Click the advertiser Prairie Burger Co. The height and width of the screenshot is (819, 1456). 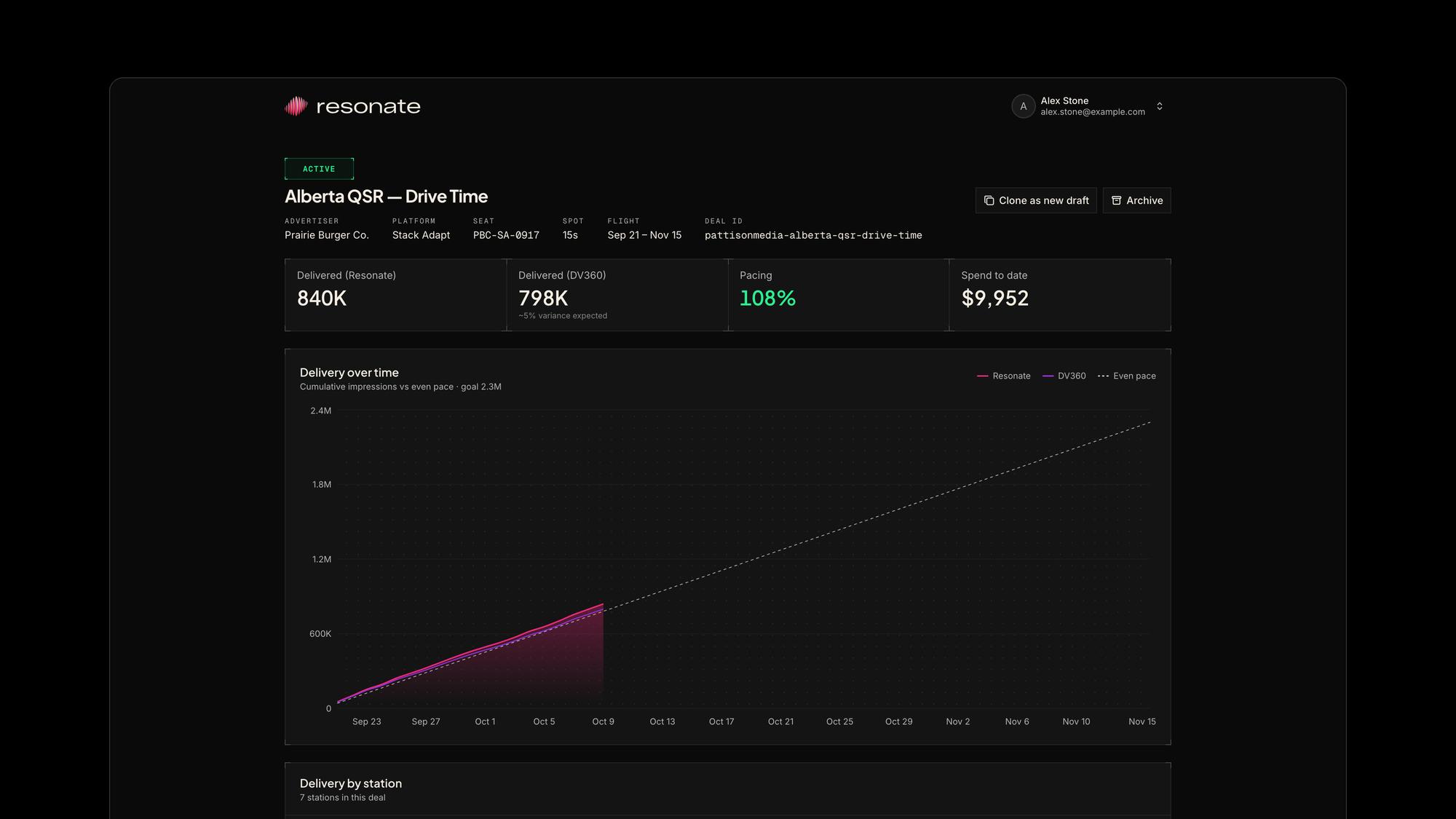click(x=327, y=235)
